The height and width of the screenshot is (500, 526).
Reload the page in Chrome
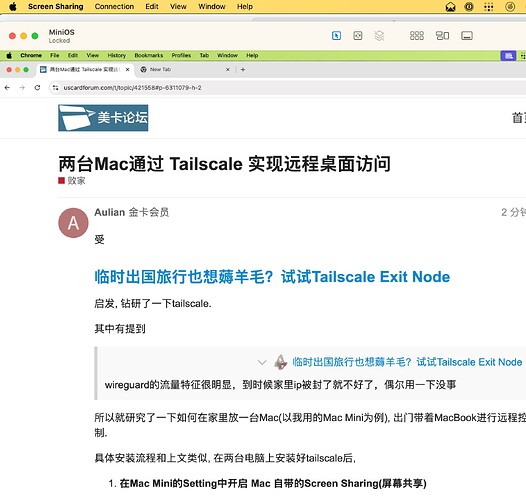click(x=37, y=88)
